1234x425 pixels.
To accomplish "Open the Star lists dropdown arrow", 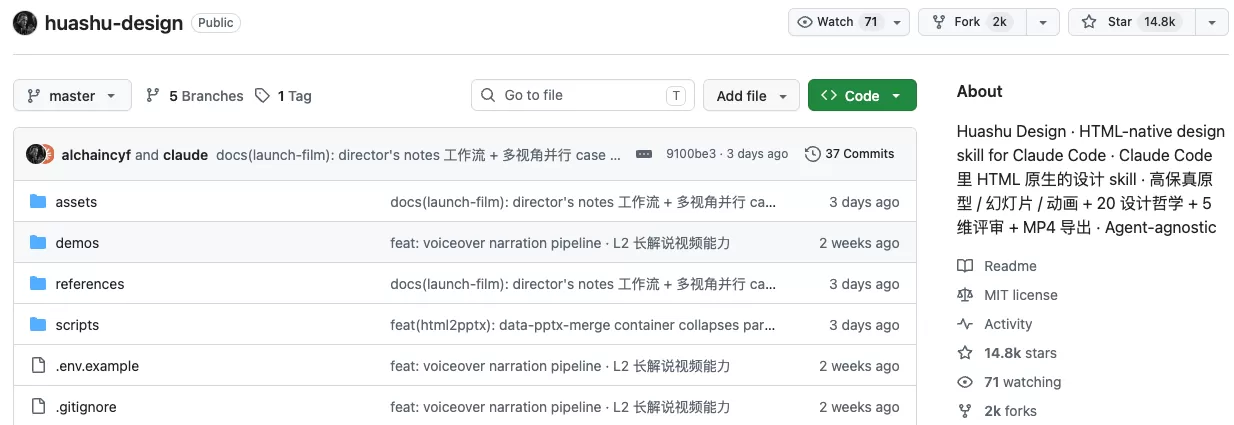I will 1212,22.
